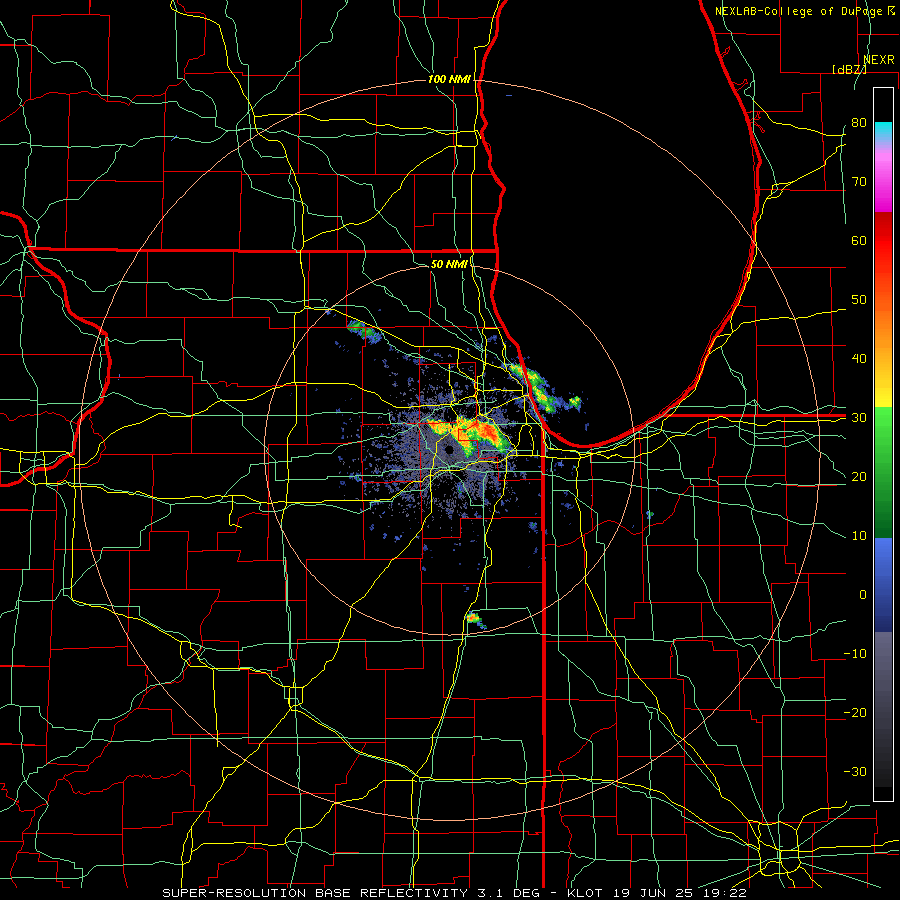
Task: Click the 0 value on the dBZ scale
Action: [x=863, y=595]
